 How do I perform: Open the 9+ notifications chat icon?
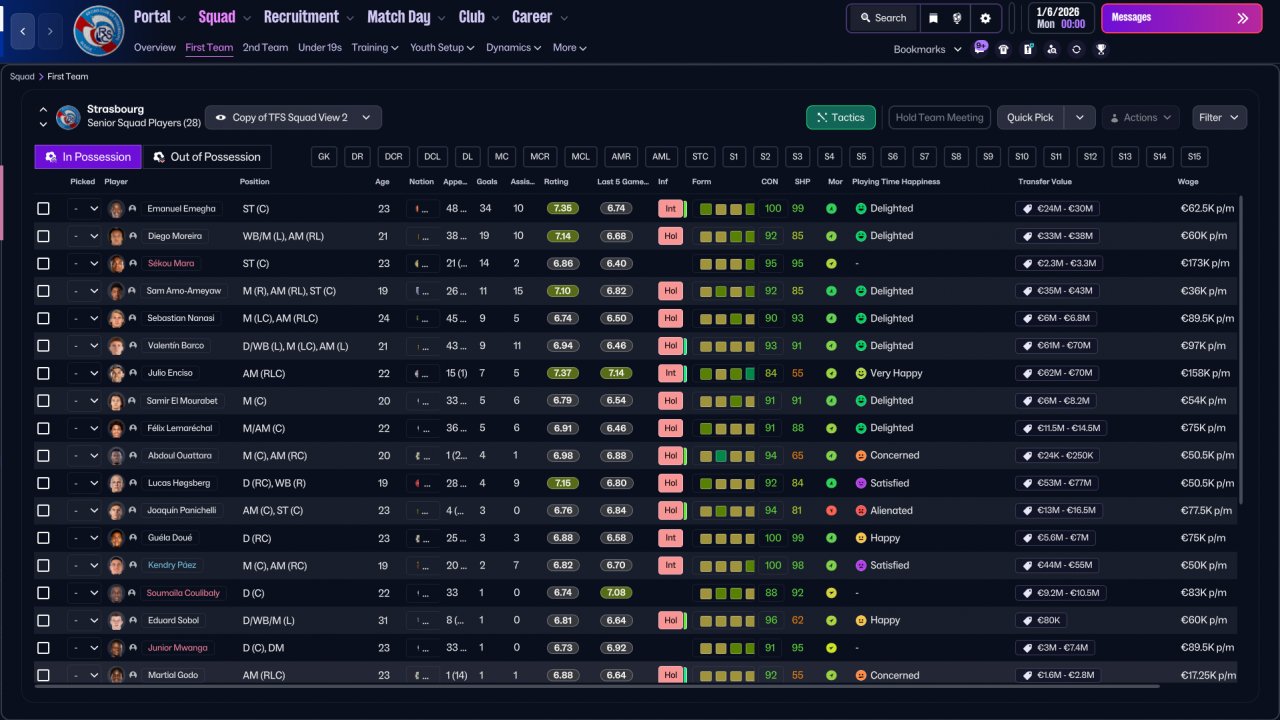[980, 48]
